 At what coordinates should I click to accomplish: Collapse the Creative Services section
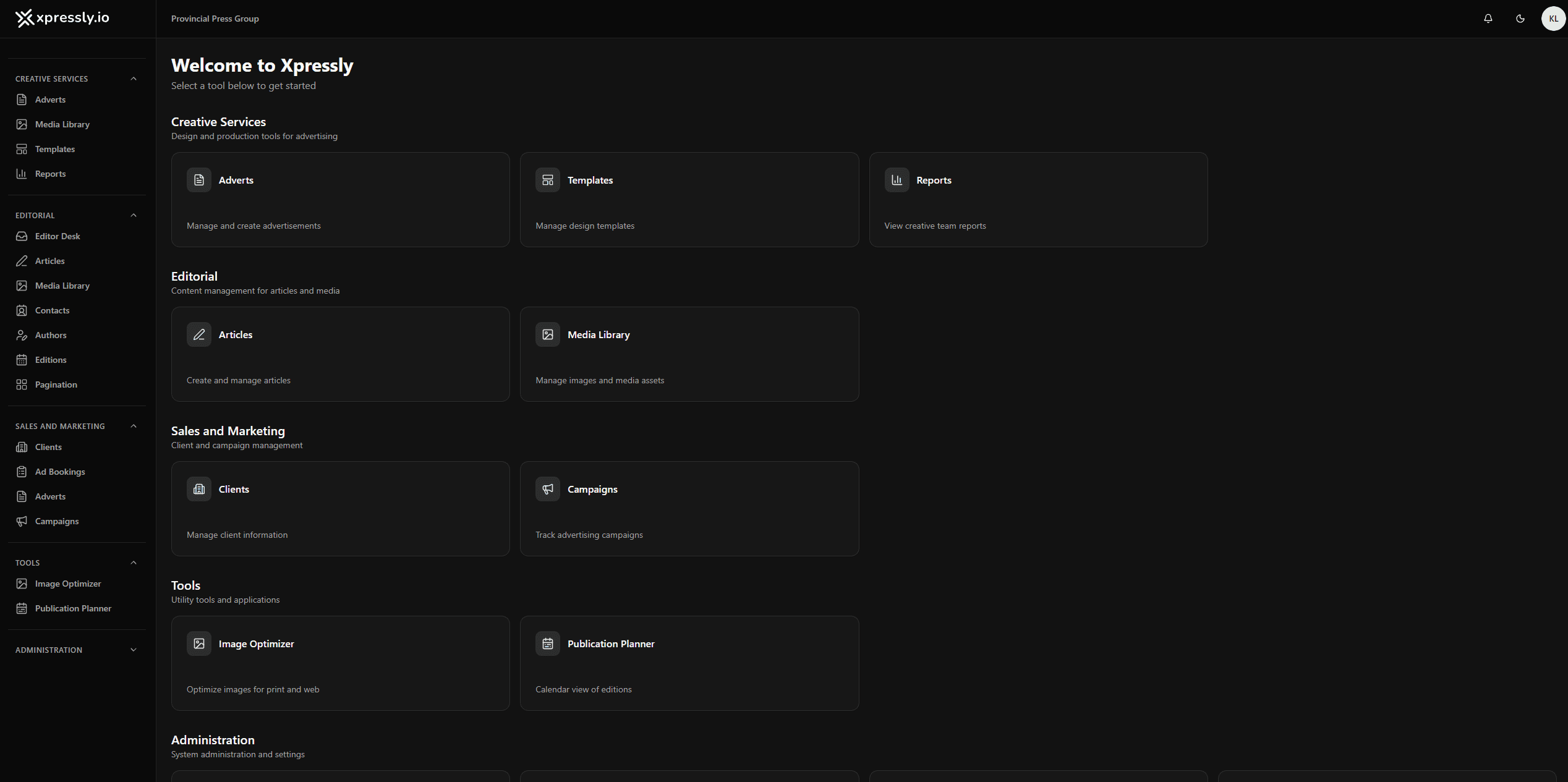(134, 79)
